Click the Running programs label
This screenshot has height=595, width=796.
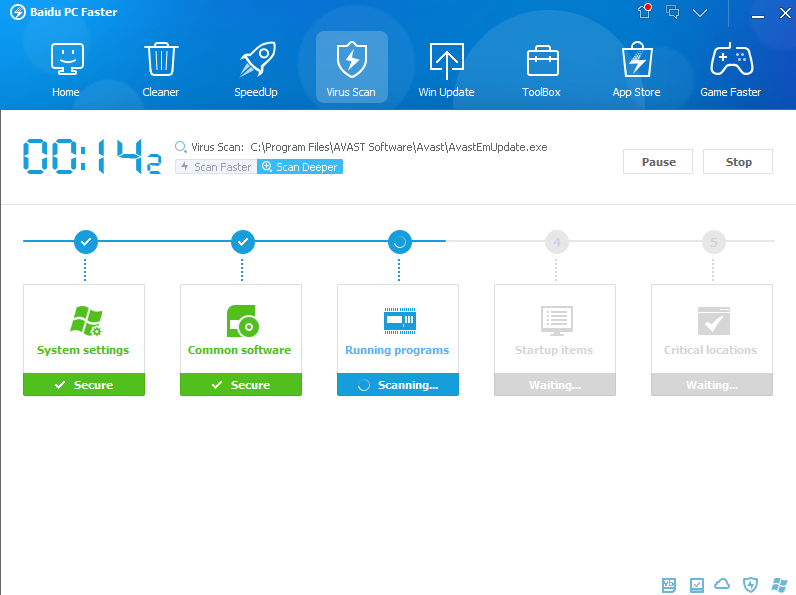(x=397, y=350)
